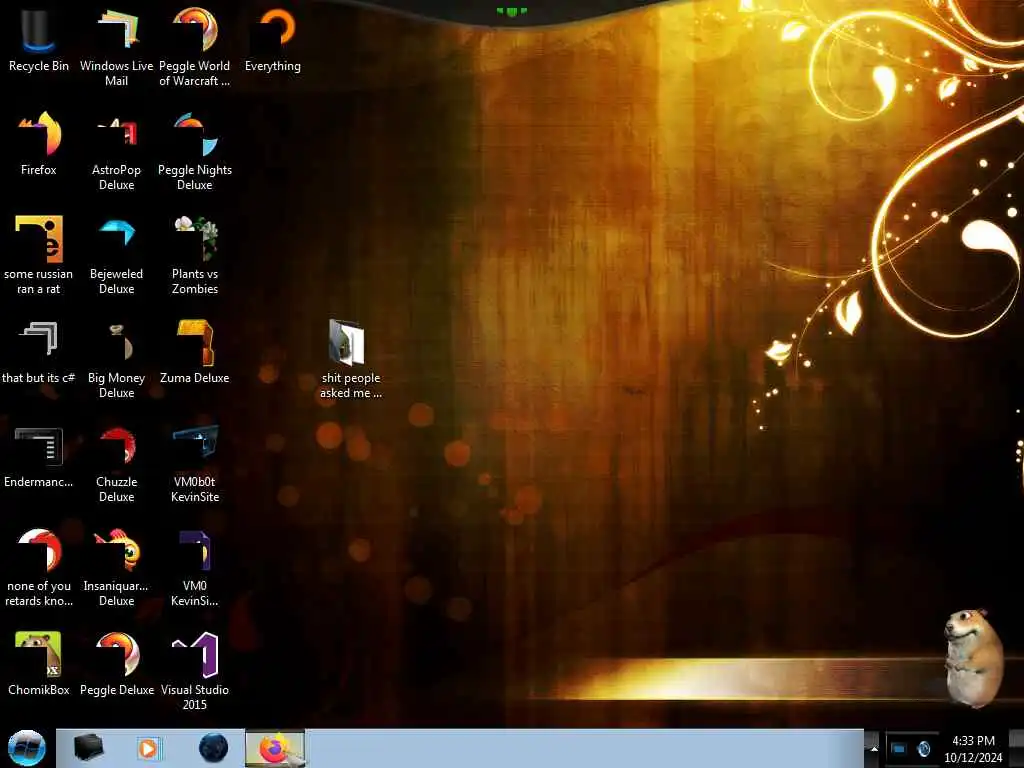Select the VM0 KevinSi... icon

click(x=195, y=568)
